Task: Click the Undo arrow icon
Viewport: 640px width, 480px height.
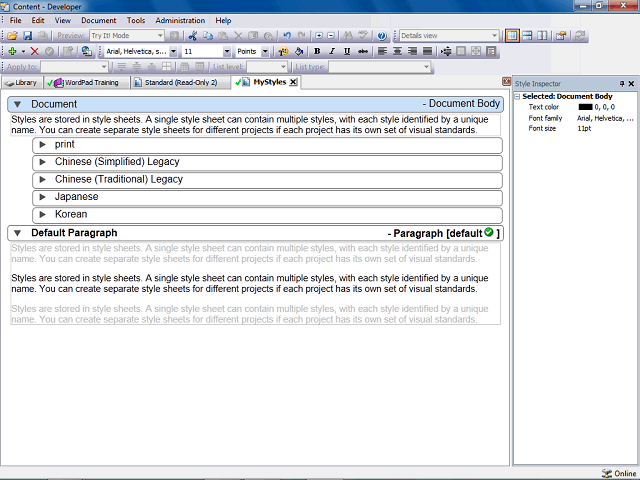Action: (287, 36)
